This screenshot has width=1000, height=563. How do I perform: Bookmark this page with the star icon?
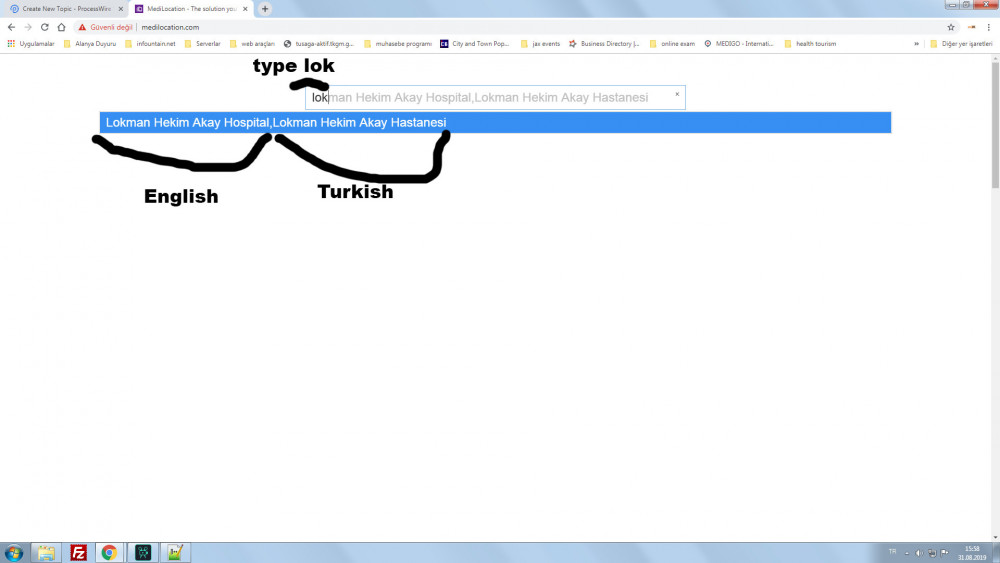[951, 27]
